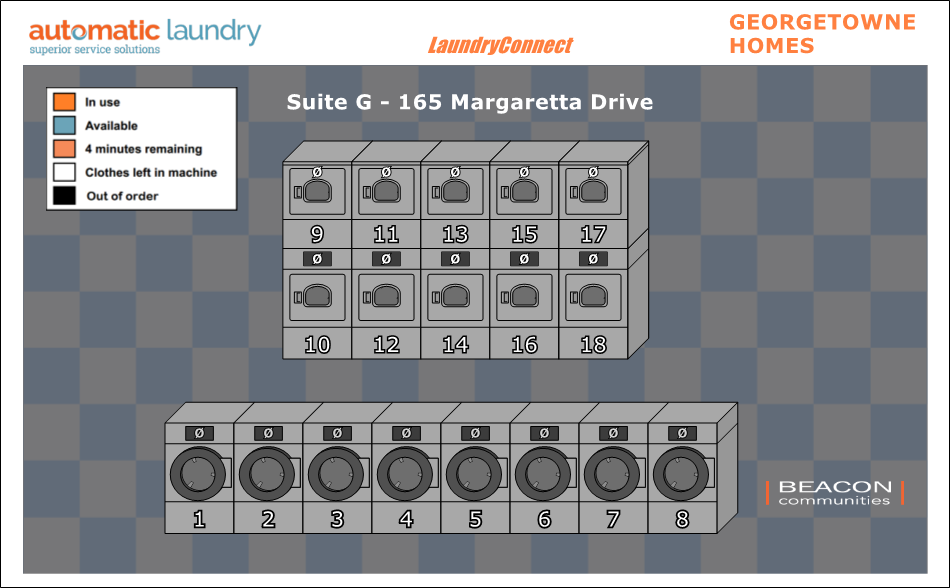The width and height of the screenshot is (950, 588).
Task: Select upper dryer 9 door
Action: point(317,191)
